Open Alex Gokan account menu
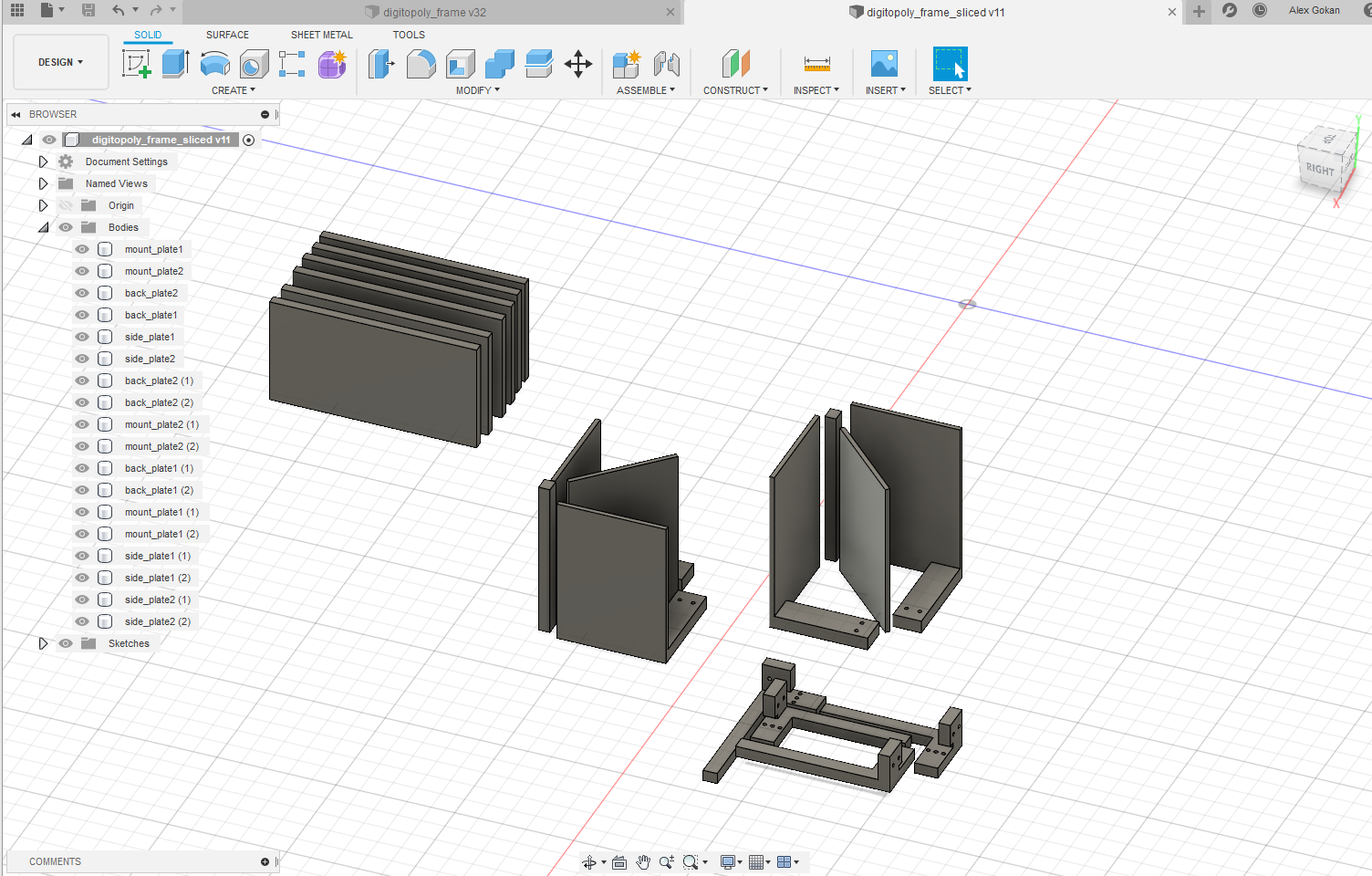Image resolution: width=1372 pixels, height=876 pixels. tap(1314, 10)
